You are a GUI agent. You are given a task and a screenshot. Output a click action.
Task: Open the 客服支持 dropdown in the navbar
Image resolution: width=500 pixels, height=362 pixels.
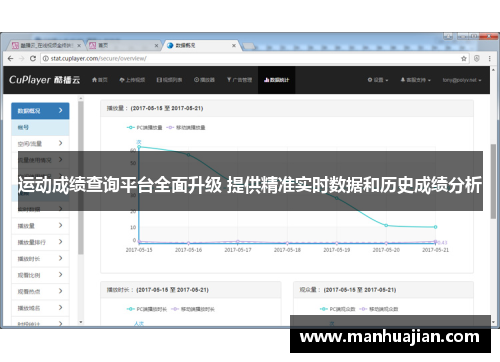coord(416,80)
